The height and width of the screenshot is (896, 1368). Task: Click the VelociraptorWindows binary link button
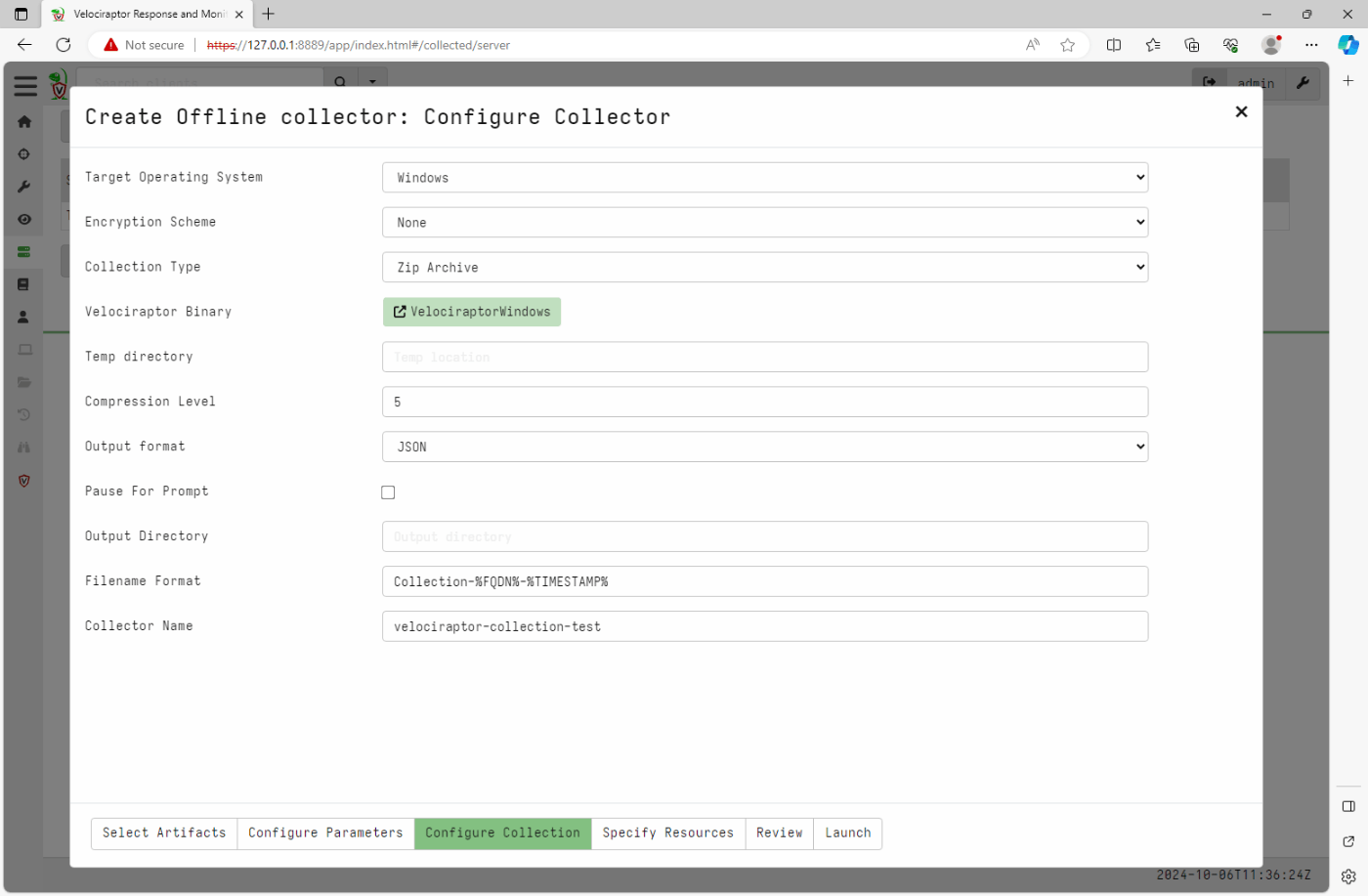pyautogui.click(x=472, y=312)
